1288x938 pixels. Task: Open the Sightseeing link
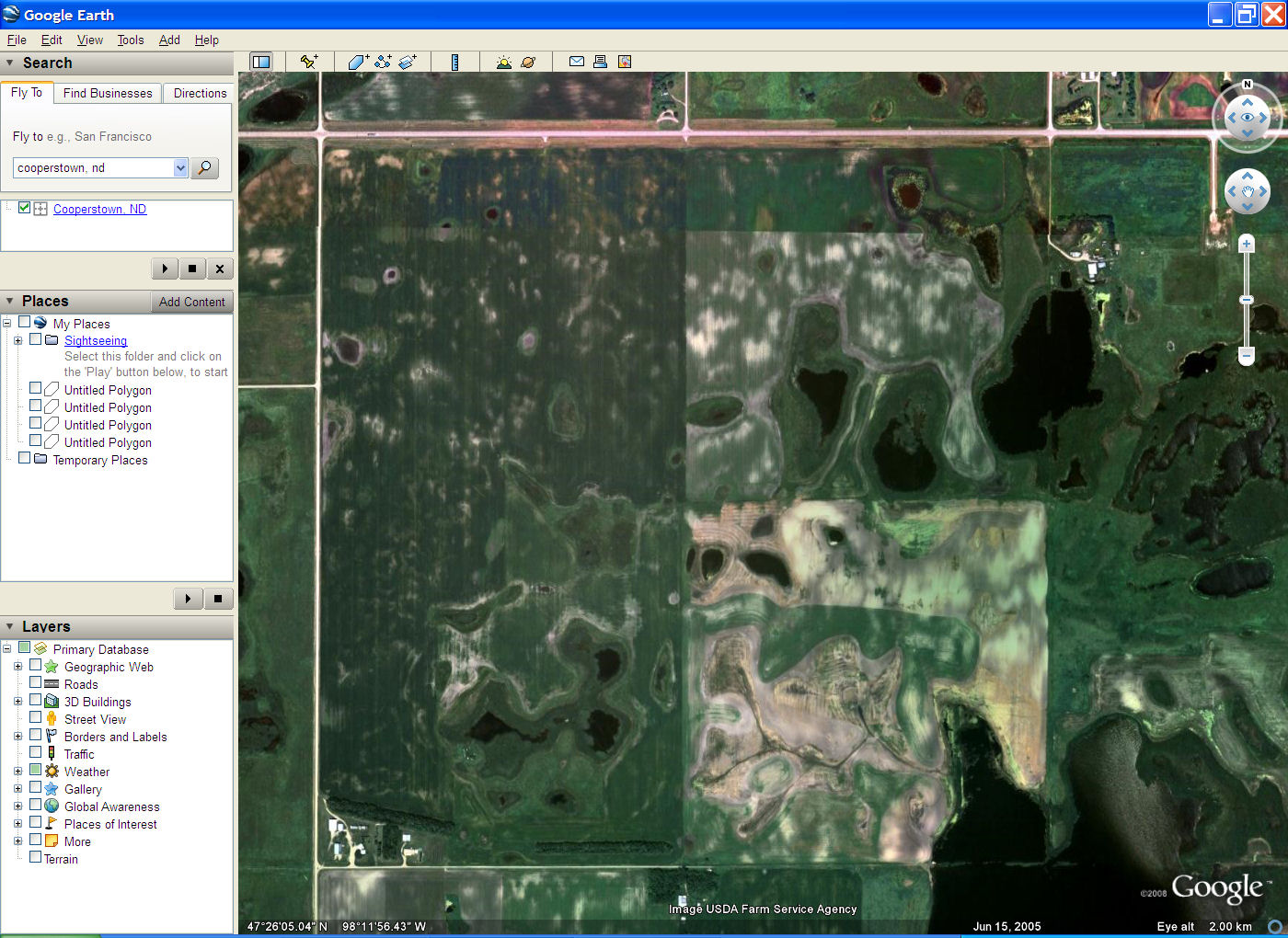point(96,340)
